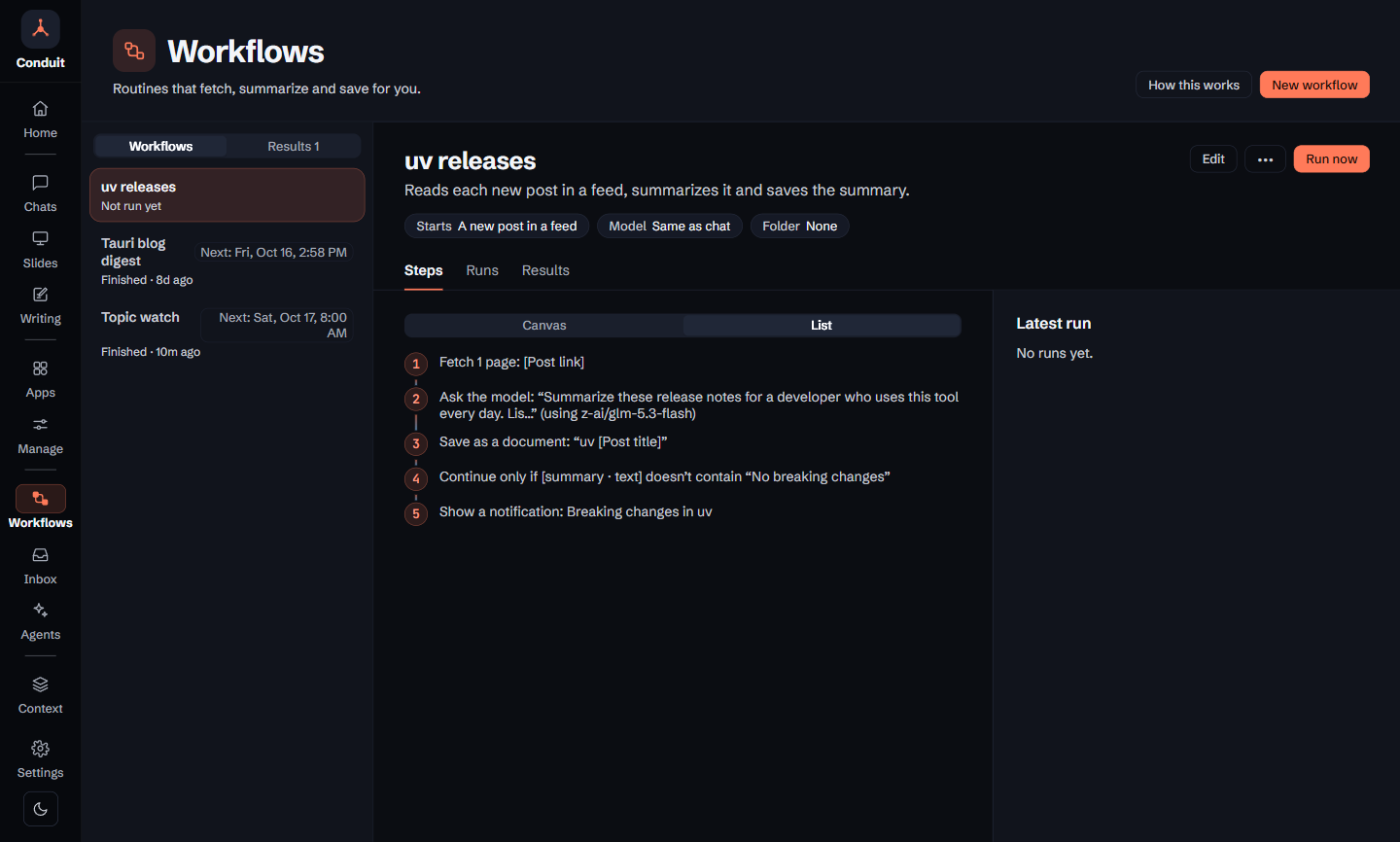Image resolution: width=1400 pixels, height=842 pixels.
Task: Open the Agents section
Action: tap(40, 620)
